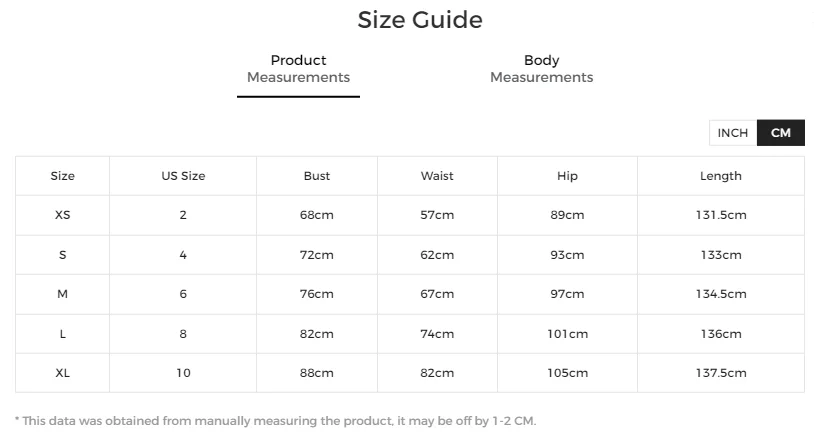814x433 pixels.
Task: Click the XS size row label
Action: (63, 215)
